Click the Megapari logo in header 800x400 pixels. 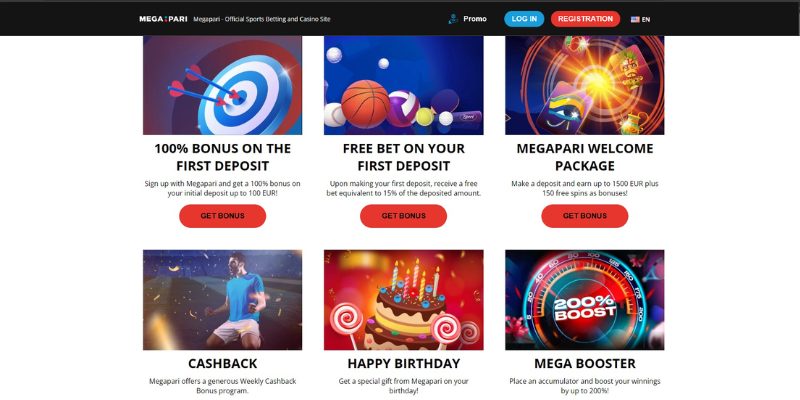163,19
